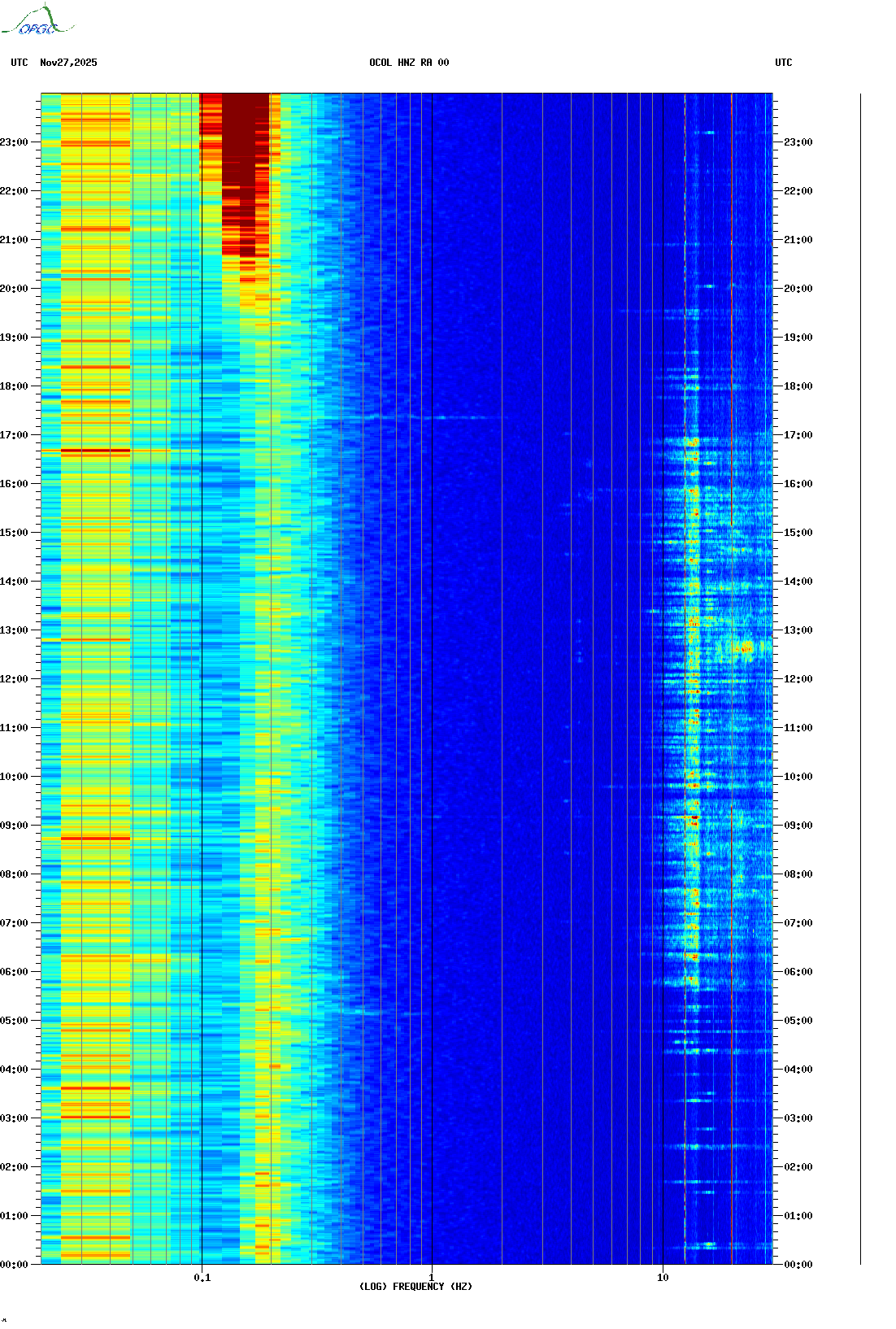The image size is (896, 1329).
Task: Click the right axis 21:00 time label
Action: (x=798, y=240)
